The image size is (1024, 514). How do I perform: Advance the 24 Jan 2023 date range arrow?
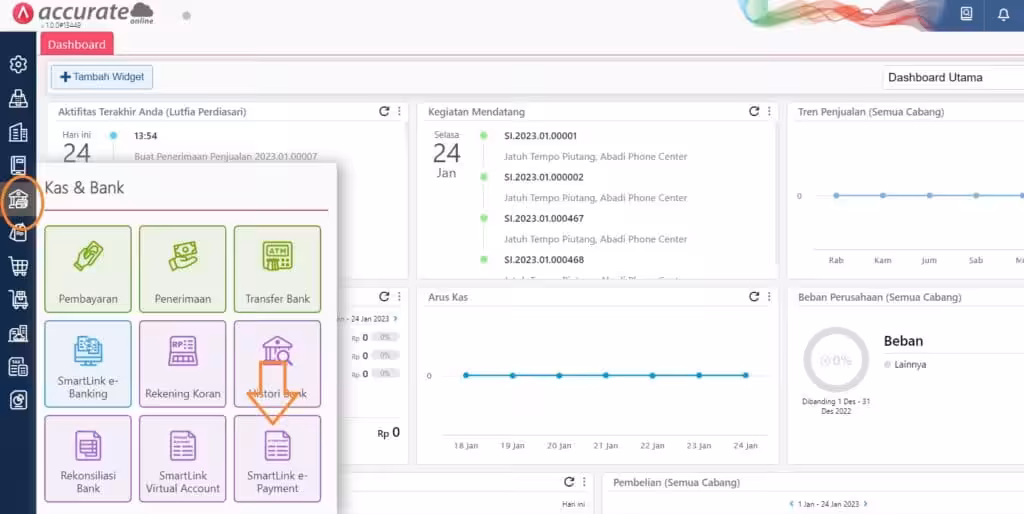click(x=395, y=319)
